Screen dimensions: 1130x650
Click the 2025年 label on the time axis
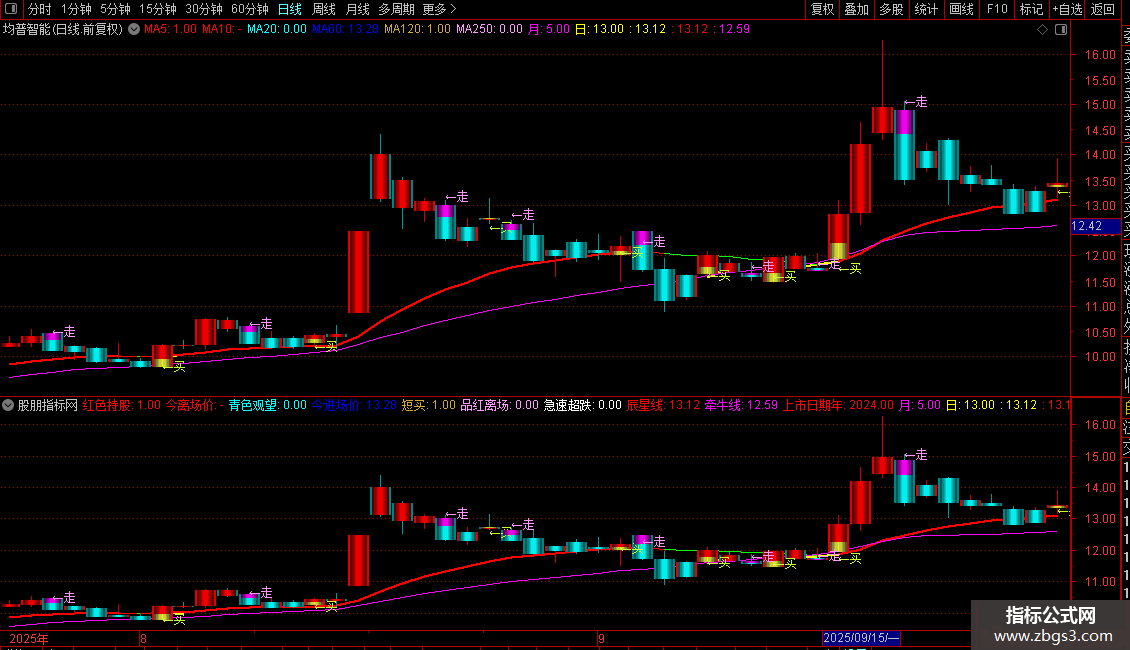(29, 638)
